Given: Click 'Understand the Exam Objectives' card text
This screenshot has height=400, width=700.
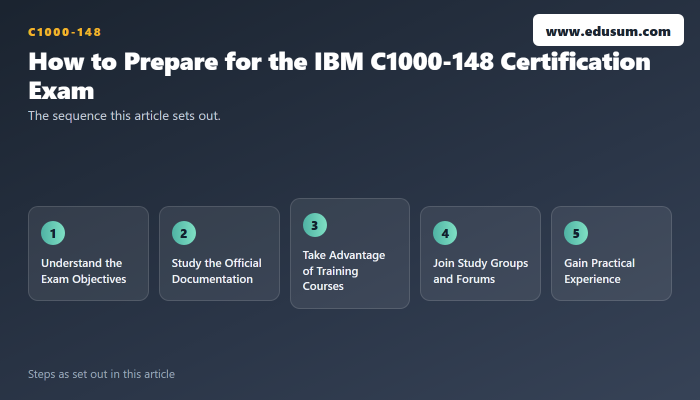Looking at the screenshot, I should point(83,271).
